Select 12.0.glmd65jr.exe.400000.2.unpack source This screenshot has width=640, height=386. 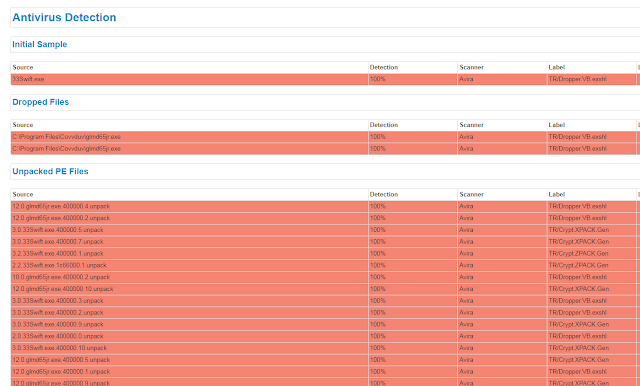pyautogui.click(x=189, y=218)
